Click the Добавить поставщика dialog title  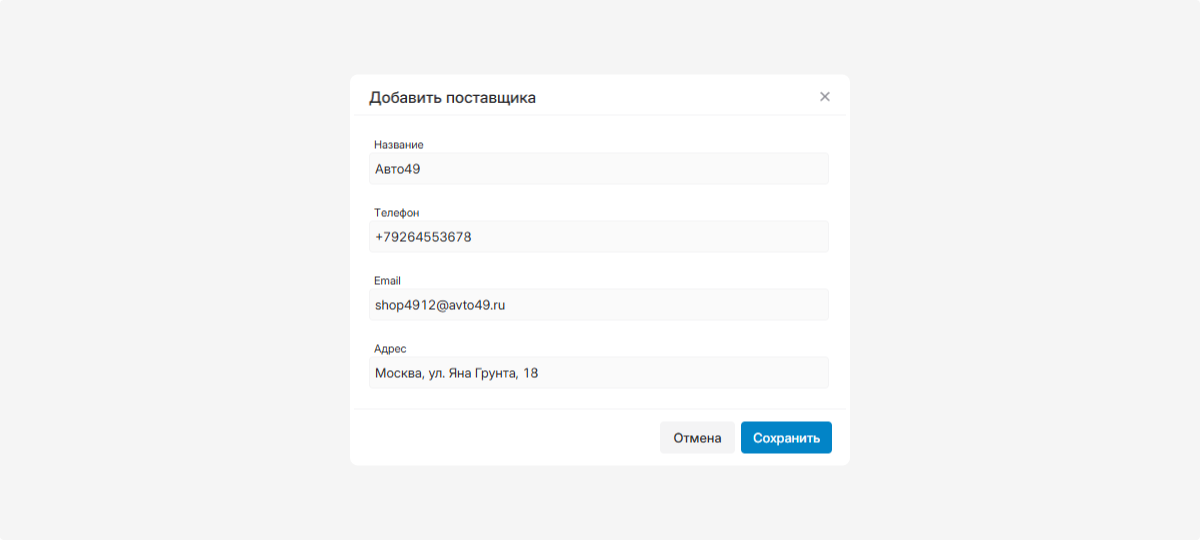[452, 98]
